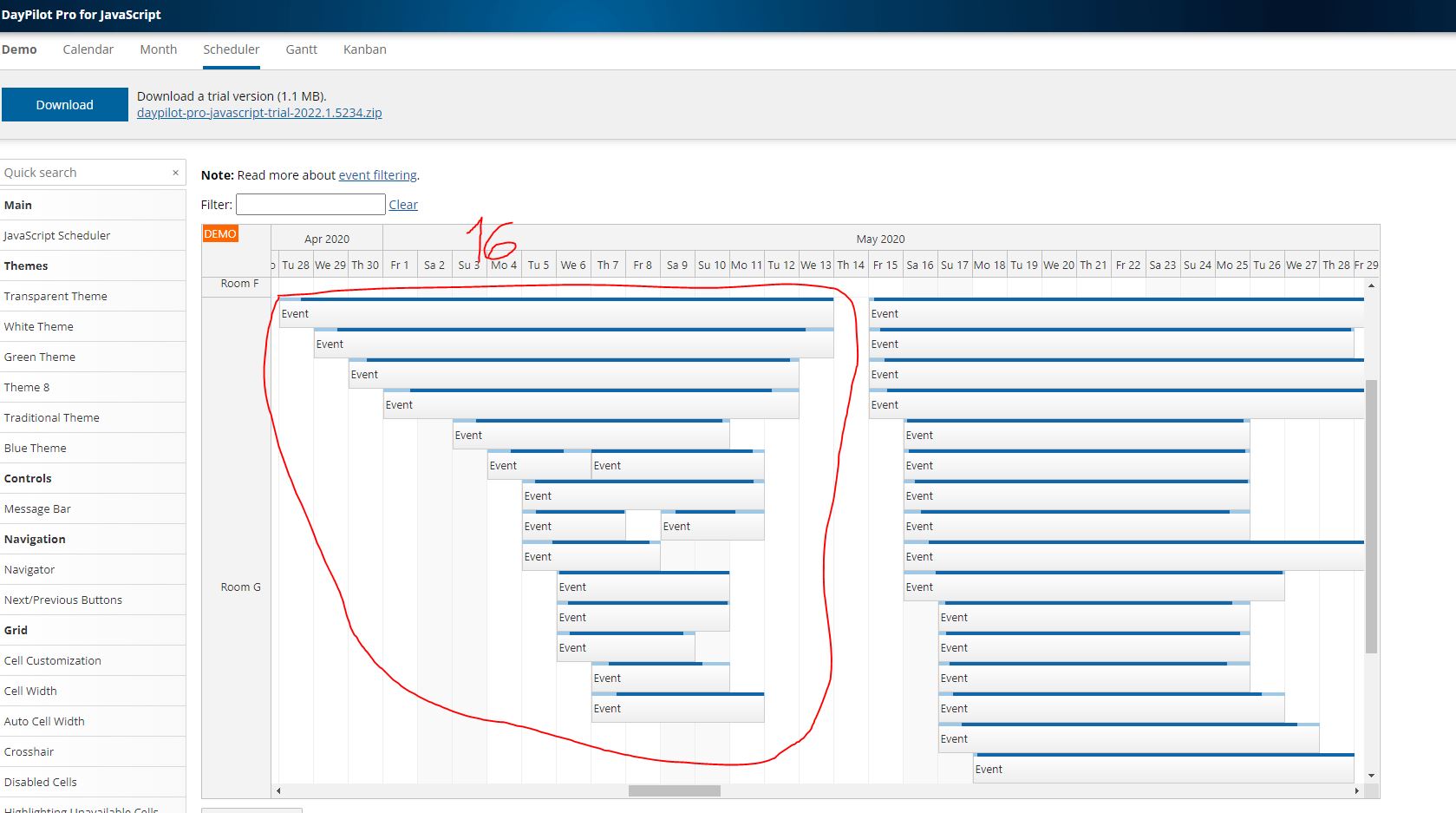Click the May 2020 month header
Screen dimensions: 1456x813
point(881,239)
